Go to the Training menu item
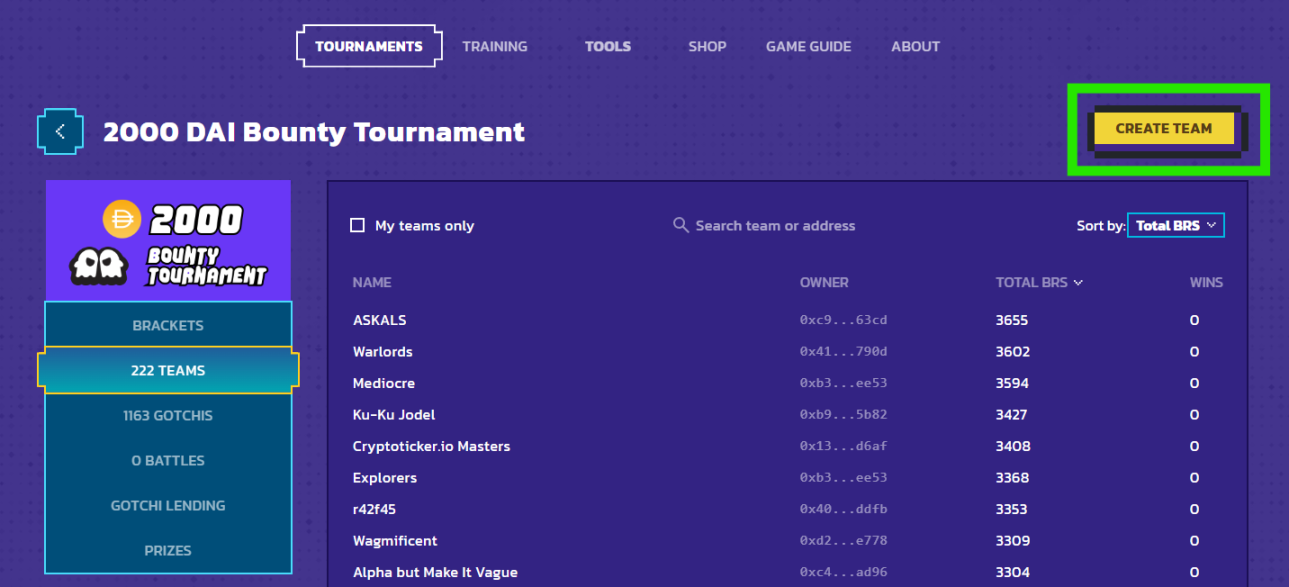 (494, 46)
